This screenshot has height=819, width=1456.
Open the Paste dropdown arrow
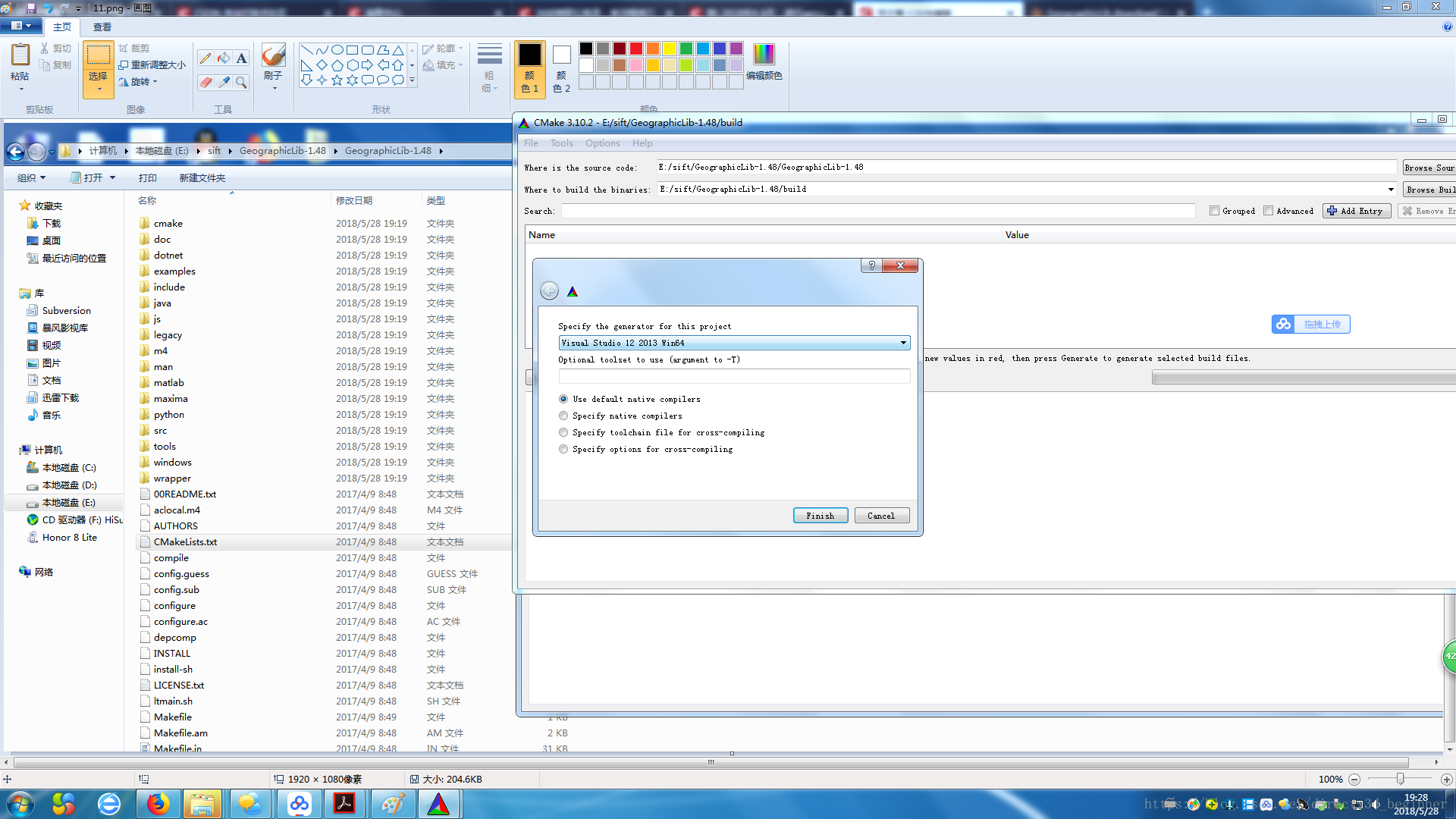click(x=20, y=89)
